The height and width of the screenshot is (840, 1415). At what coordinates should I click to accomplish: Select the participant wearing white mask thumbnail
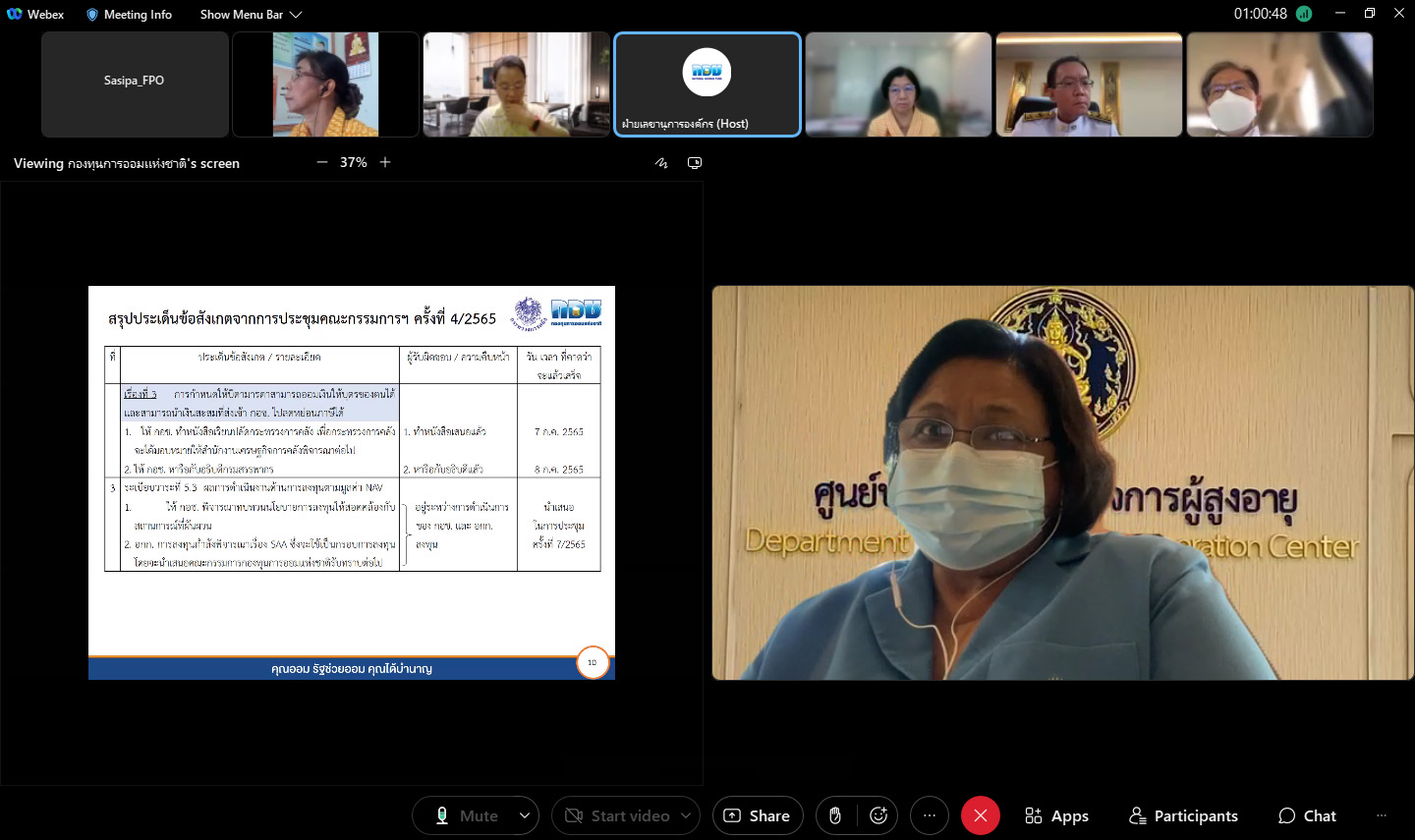click(x=1279, y=84)
